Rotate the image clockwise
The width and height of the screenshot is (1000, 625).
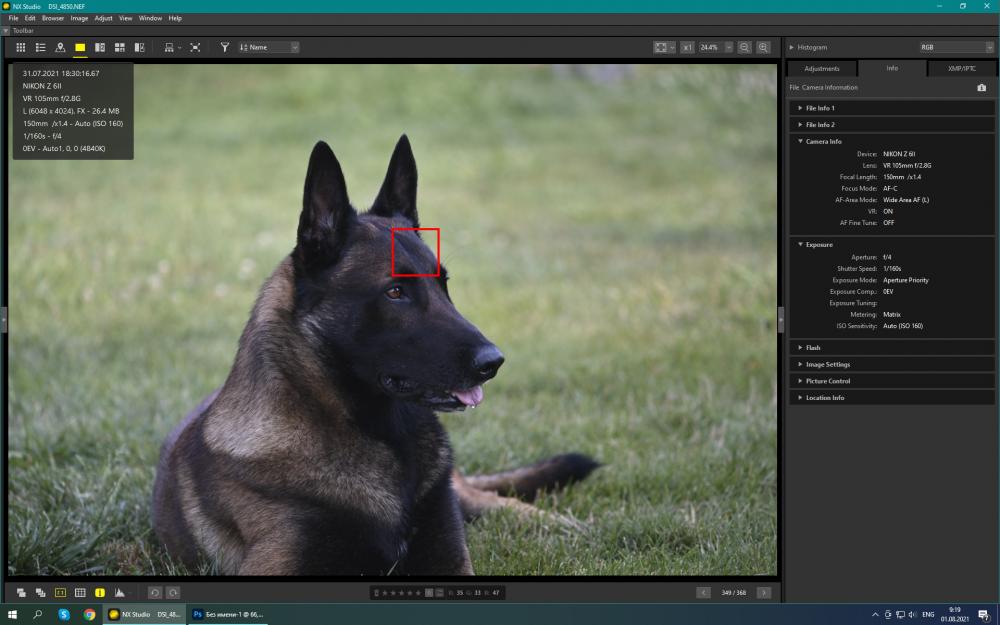(173, 592)
